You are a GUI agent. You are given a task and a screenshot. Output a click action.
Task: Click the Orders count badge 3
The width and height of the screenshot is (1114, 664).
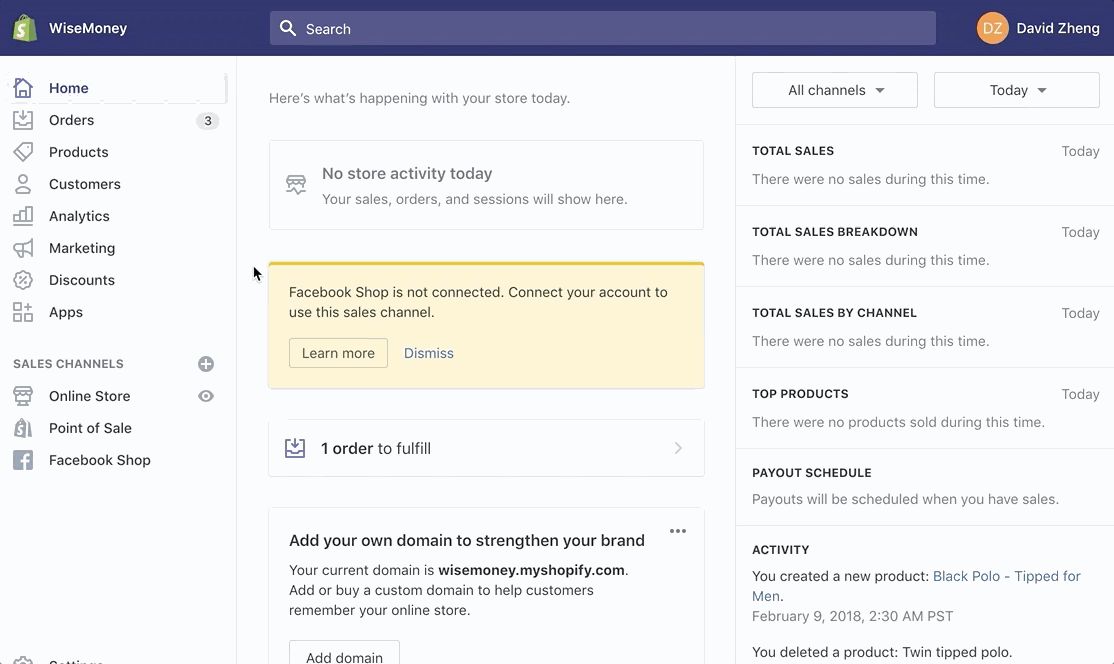(207, 121)
